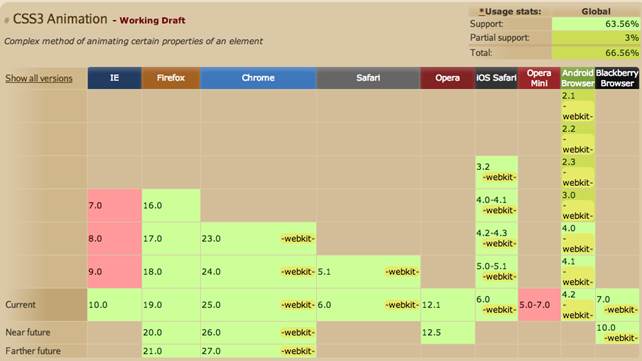Click the Chrome 27.0 cell

click(x=258, y=351)
